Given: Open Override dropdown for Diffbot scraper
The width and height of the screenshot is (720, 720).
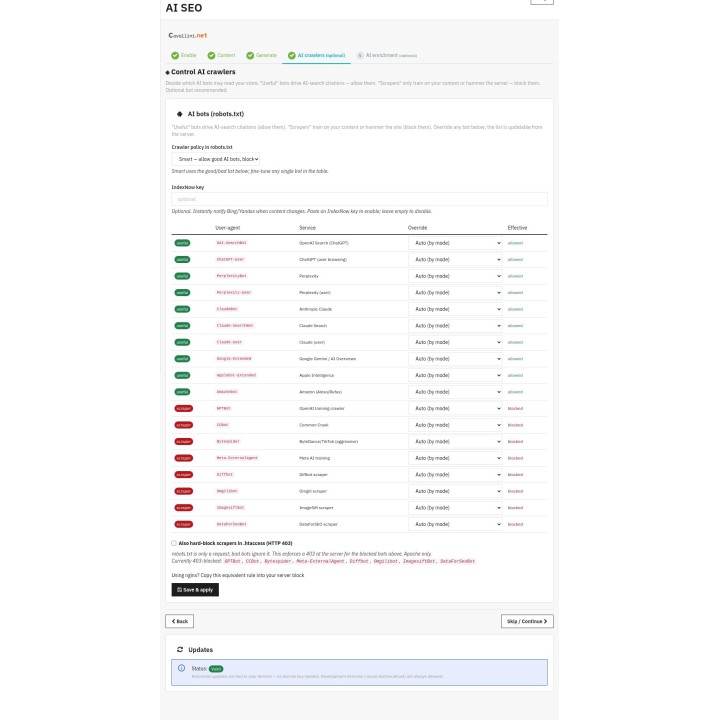Looking at the screenshot, I should click(455, 474).
